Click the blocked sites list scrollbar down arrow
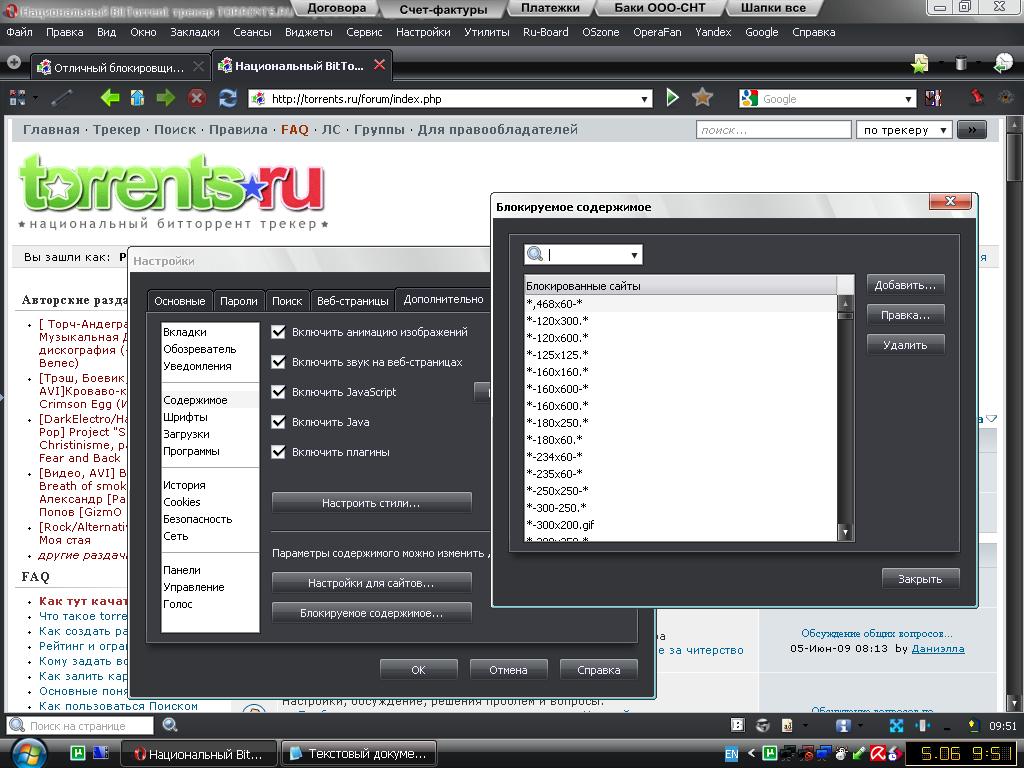This screenshot has height=768, width=1024. pos(845,532)
